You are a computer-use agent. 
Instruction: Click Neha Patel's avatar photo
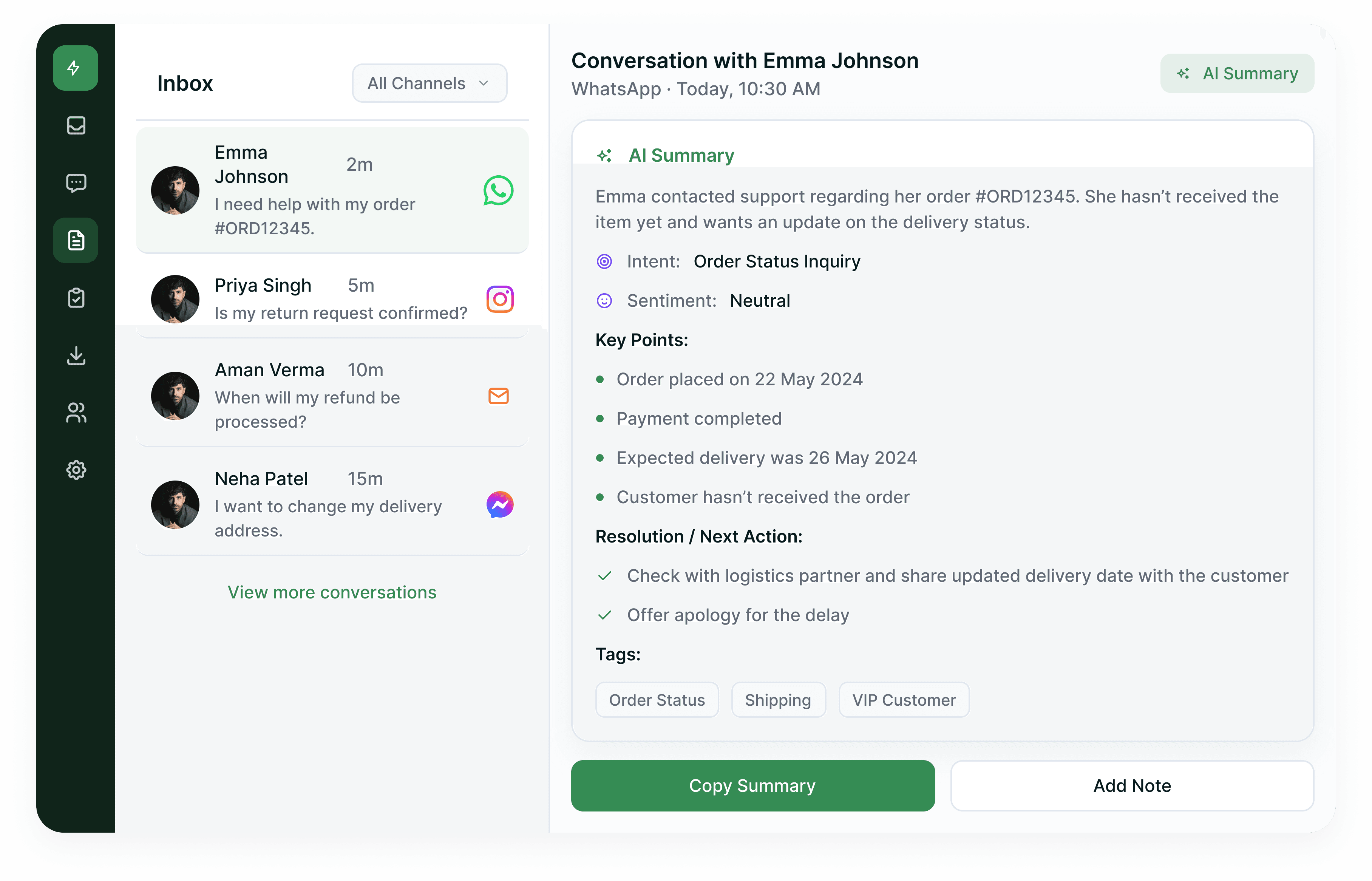(175, 505)
